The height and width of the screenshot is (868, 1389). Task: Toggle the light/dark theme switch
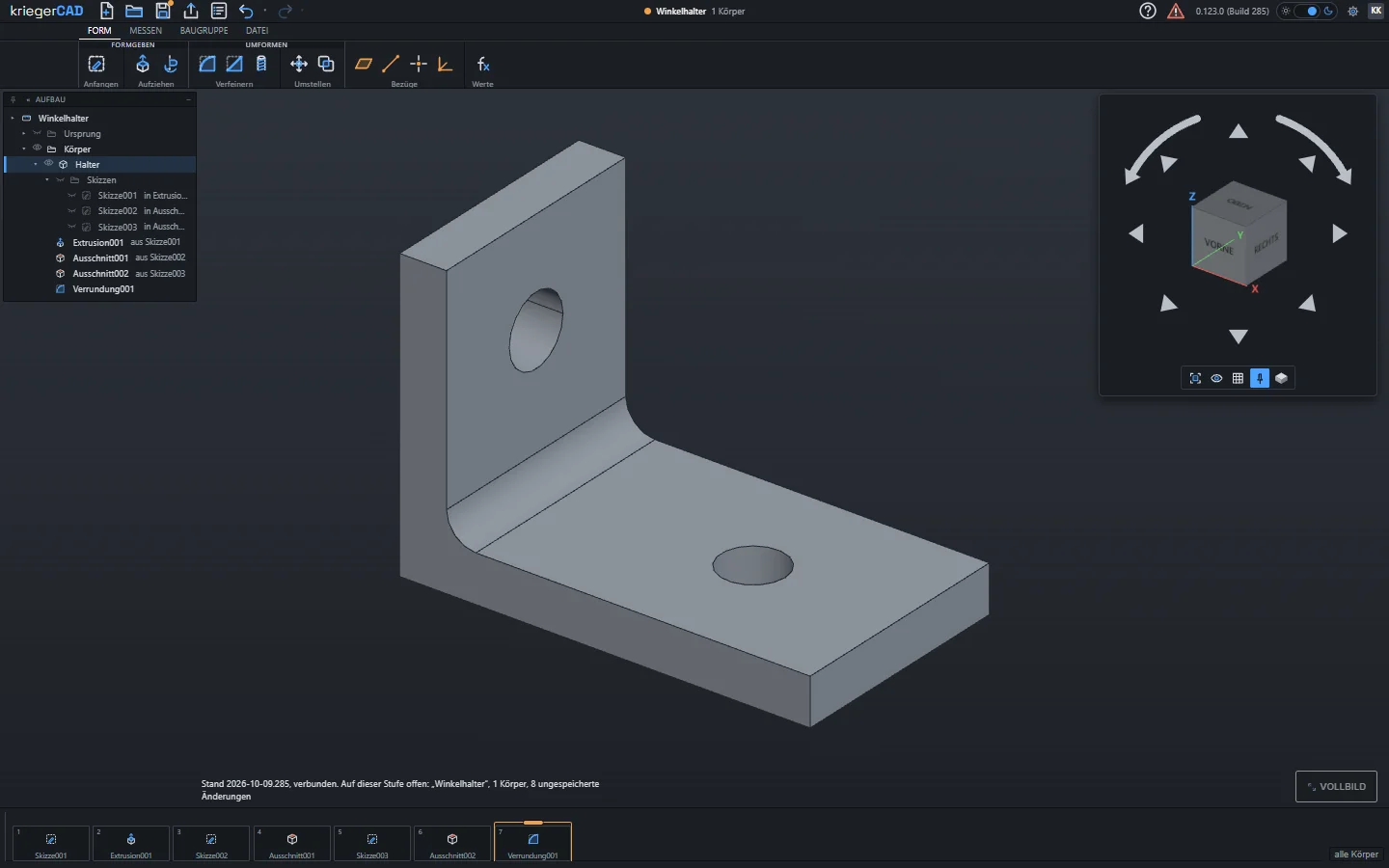pos(1307,11)
